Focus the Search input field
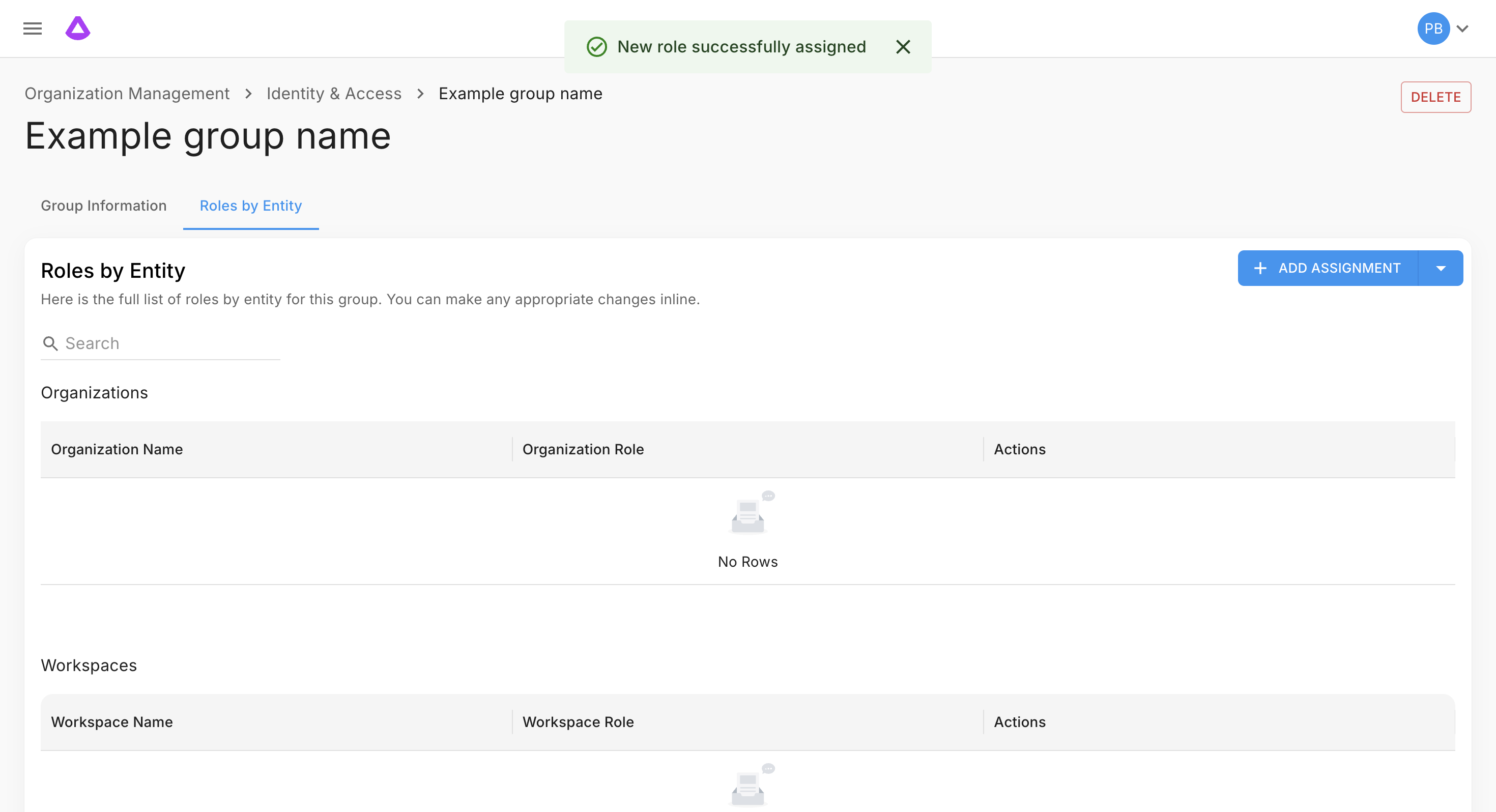 pyautogui.click(x=168, y=344)
